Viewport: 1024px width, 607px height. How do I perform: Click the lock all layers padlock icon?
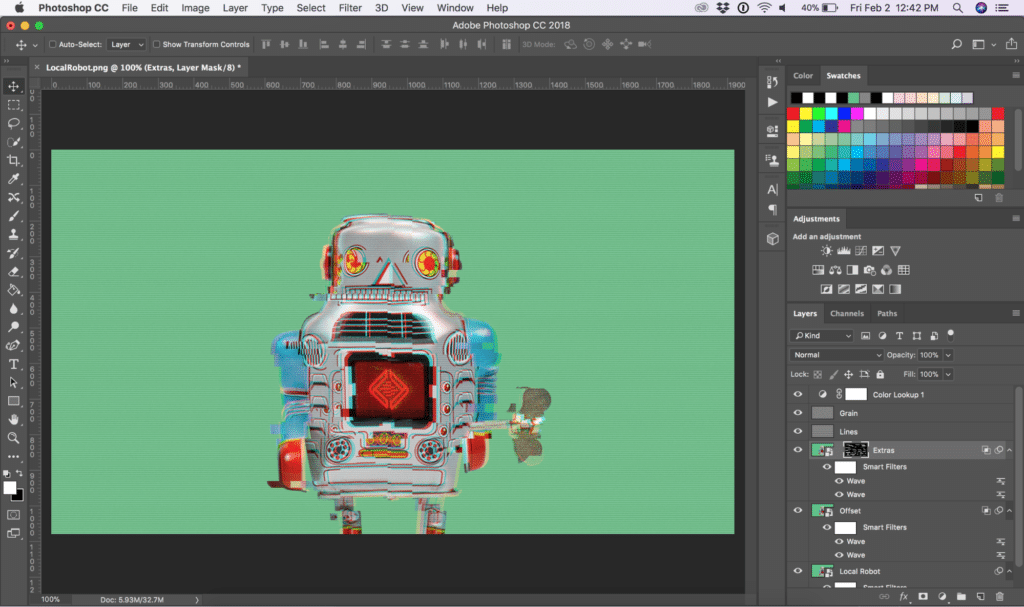880,374
